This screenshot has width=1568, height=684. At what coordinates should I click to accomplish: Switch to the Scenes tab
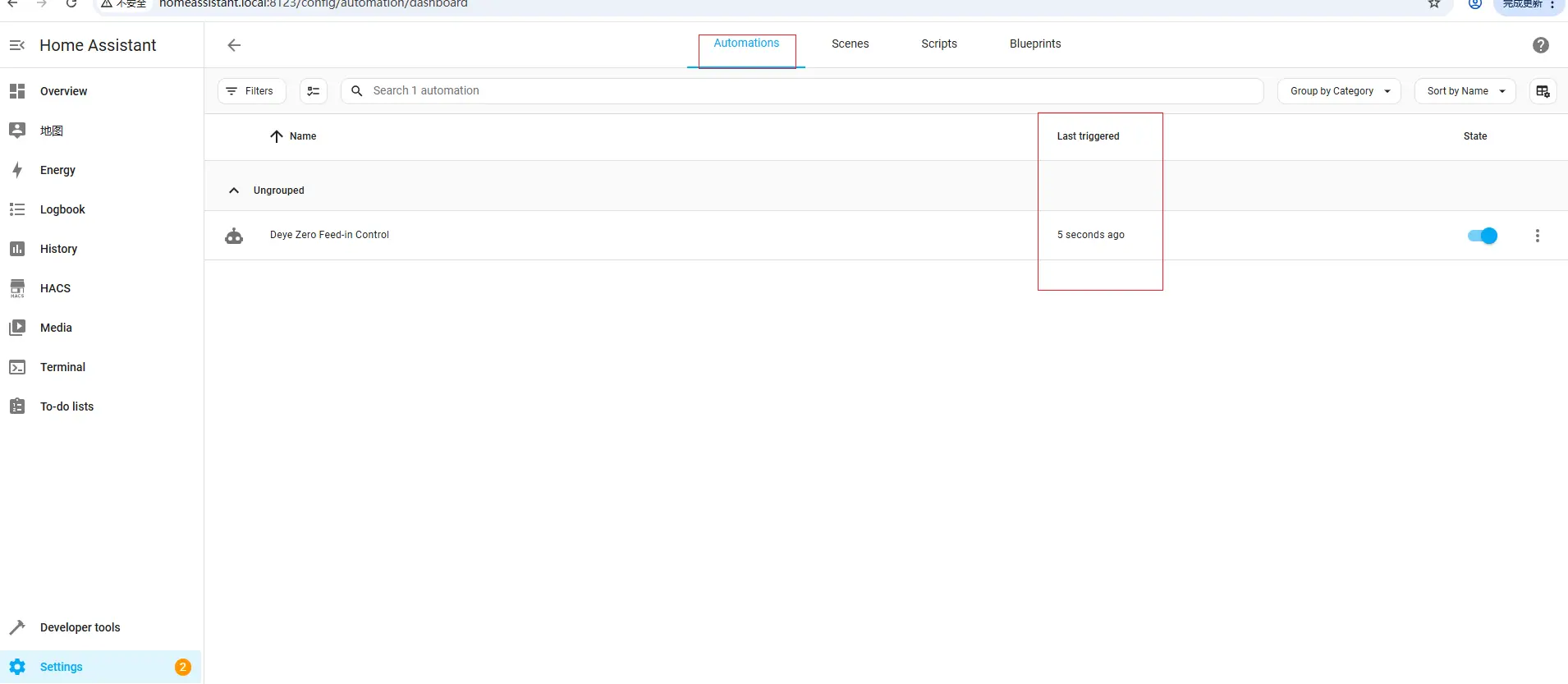click(850, 44)
